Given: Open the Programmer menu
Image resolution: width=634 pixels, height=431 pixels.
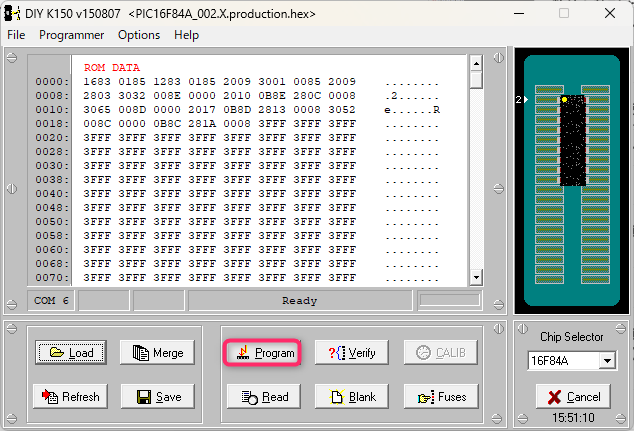Looking at the screenshot, I should tap(72, 35).
